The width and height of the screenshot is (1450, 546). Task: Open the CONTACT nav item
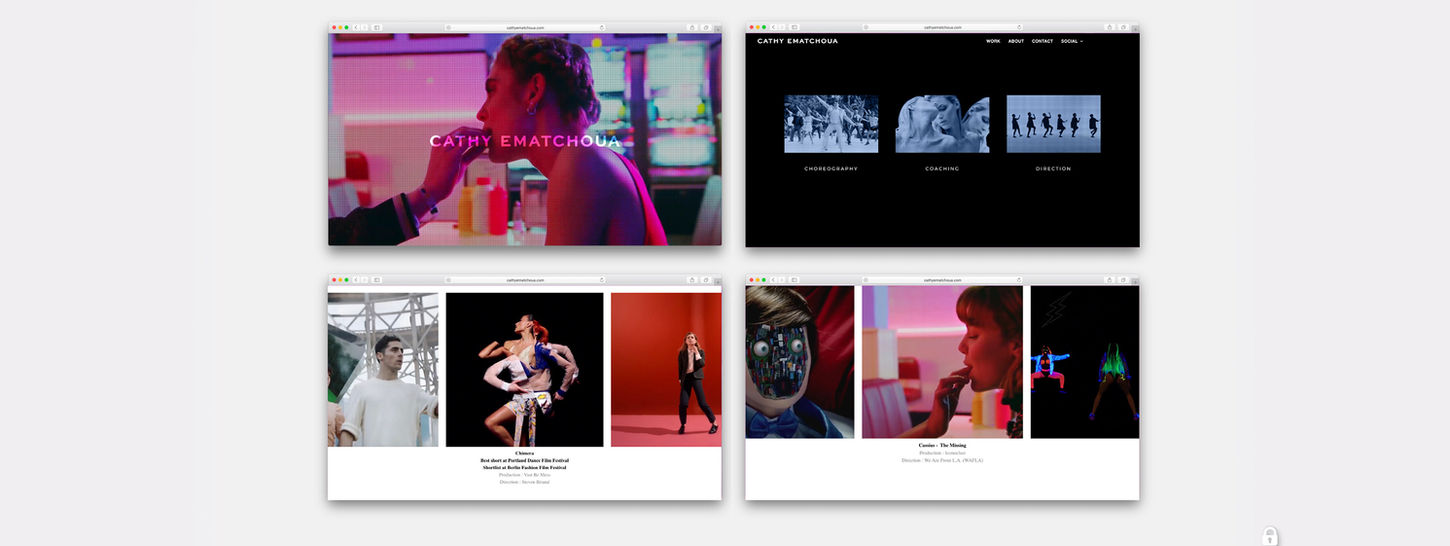(x=1042, y=41)
